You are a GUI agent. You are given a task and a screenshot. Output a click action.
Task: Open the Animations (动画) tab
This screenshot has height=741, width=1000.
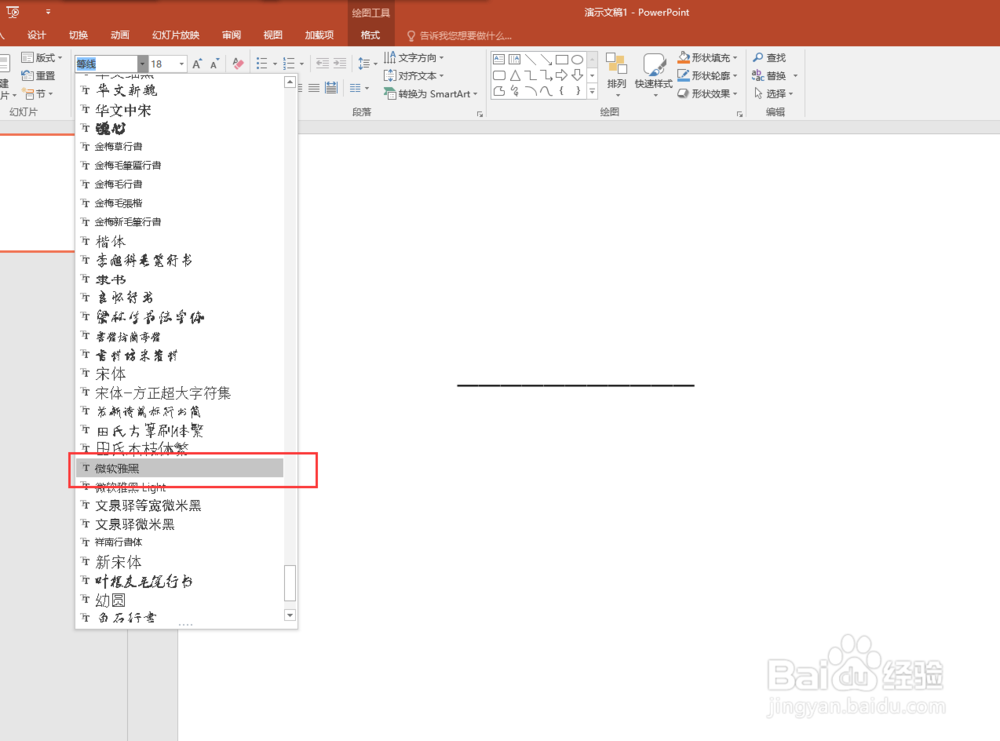tap(119, 35)
